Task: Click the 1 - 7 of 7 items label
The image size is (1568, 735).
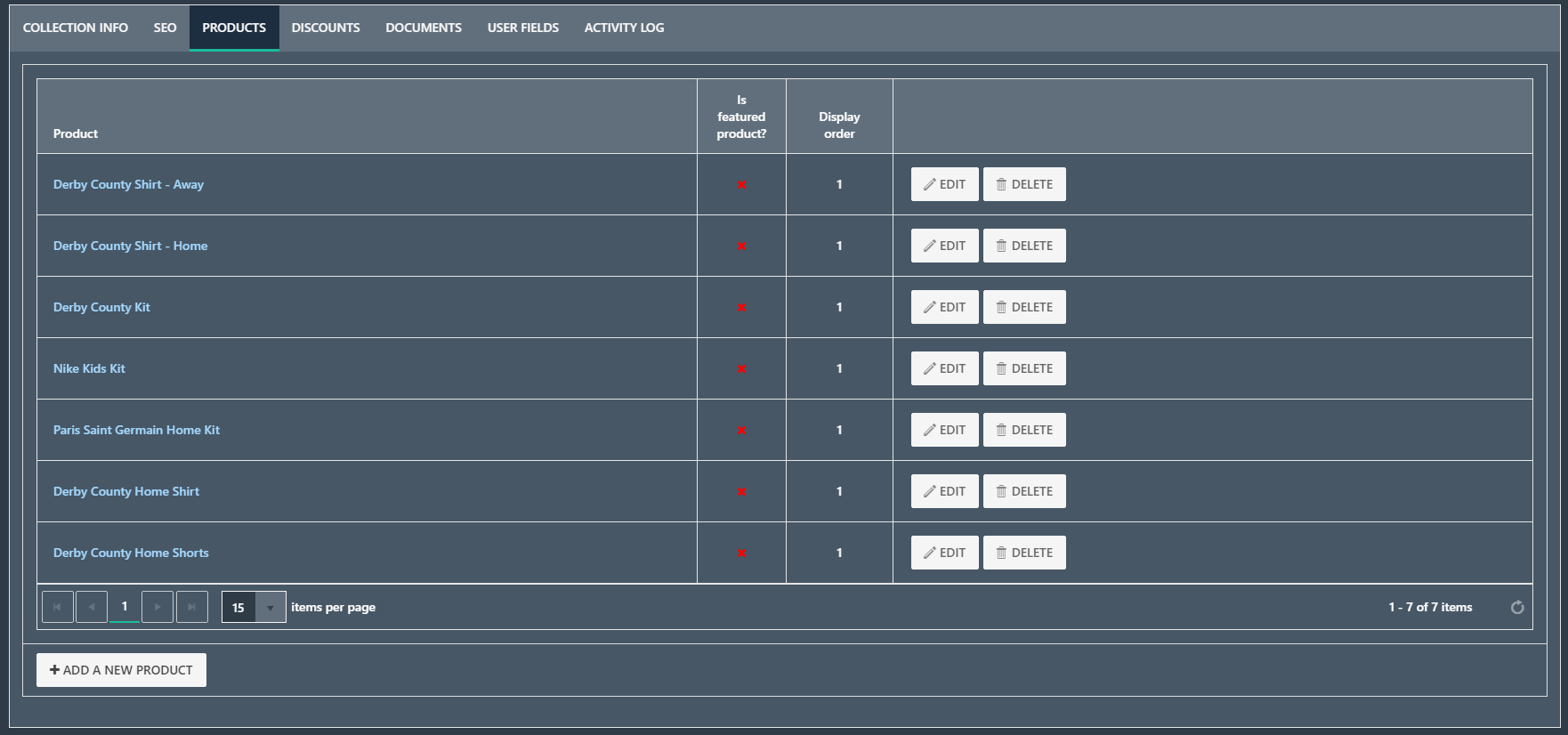Action: pos(1430,607)
